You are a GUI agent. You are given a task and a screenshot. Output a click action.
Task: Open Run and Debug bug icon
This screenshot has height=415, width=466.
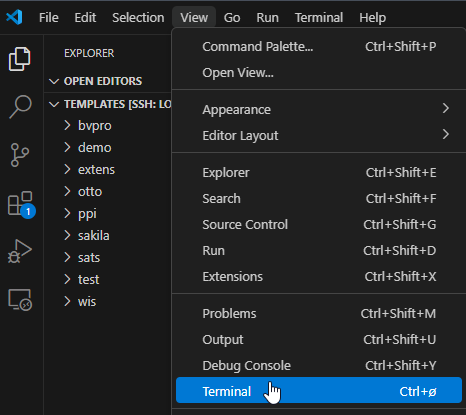[20, 251]
